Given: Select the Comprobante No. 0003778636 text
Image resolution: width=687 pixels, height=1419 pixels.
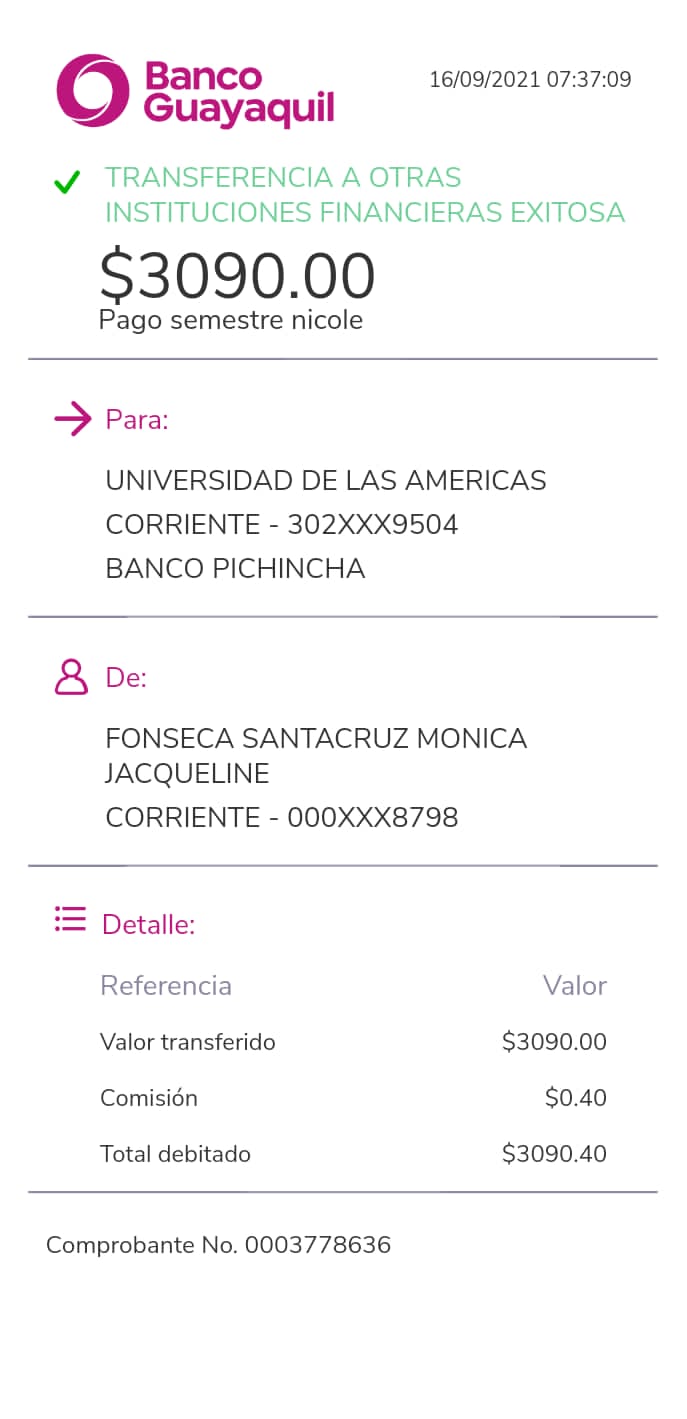Looking at the screenshot, I should (218, 1245).
